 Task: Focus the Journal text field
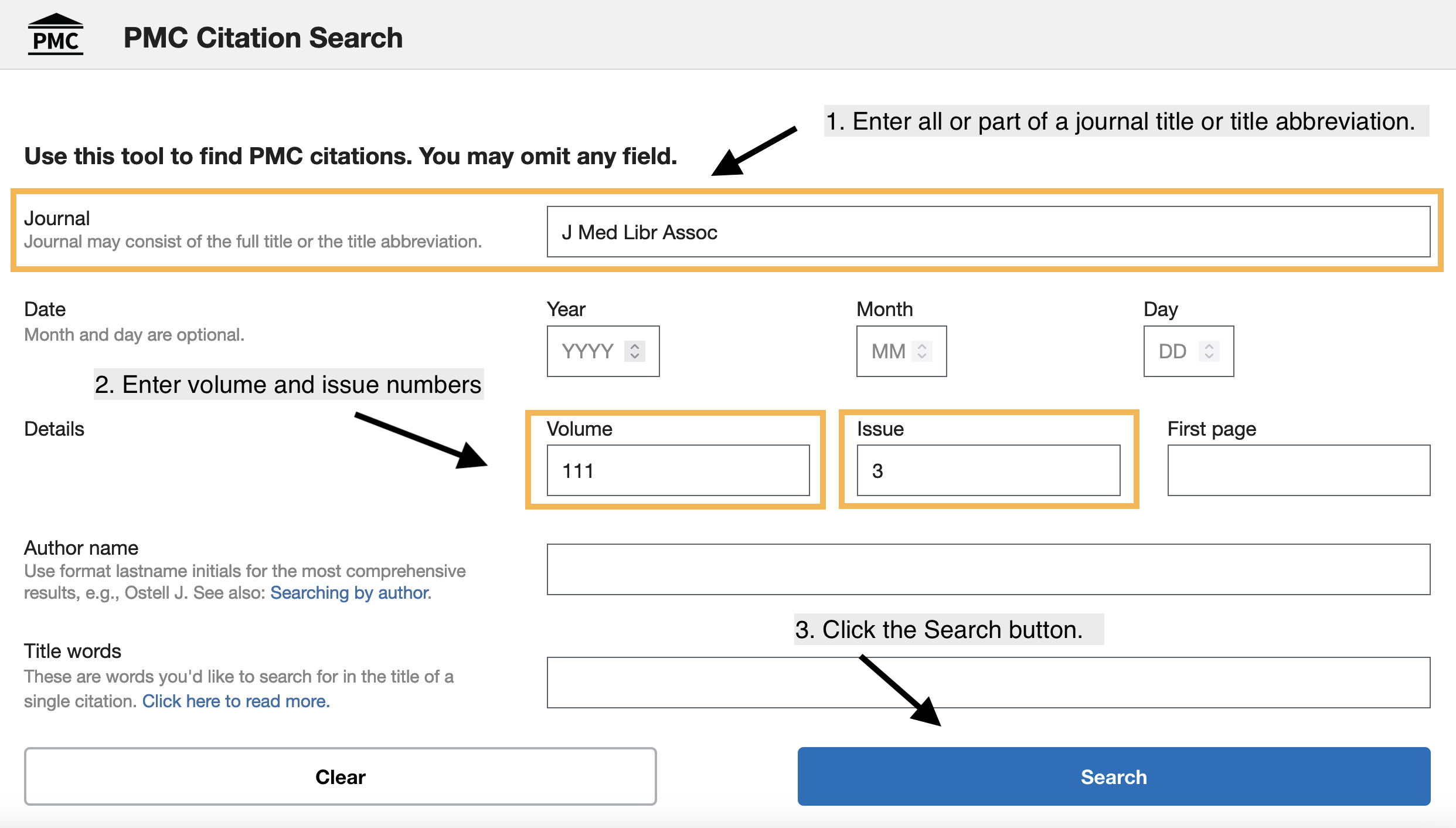(x=988, y=232)
